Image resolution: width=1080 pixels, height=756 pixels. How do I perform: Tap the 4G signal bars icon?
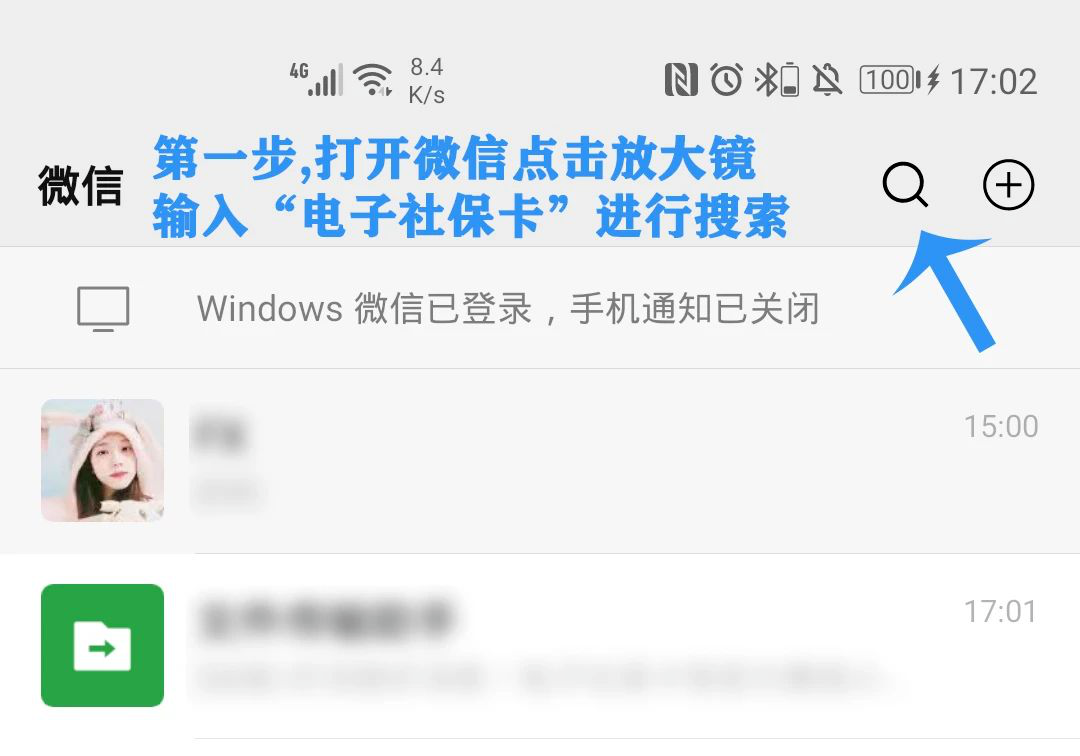315,79
